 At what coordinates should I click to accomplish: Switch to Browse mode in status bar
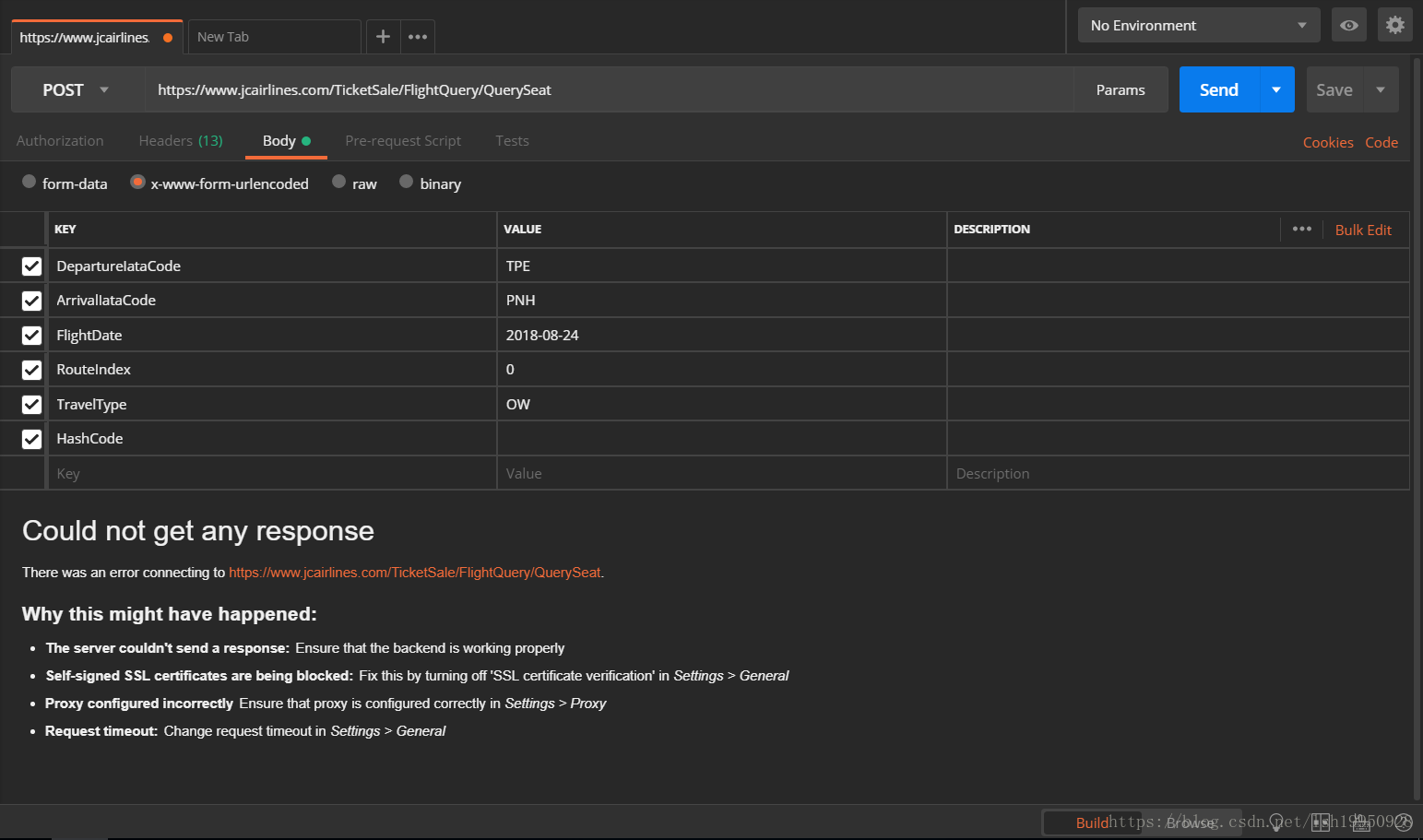[x=1191, y=822]
